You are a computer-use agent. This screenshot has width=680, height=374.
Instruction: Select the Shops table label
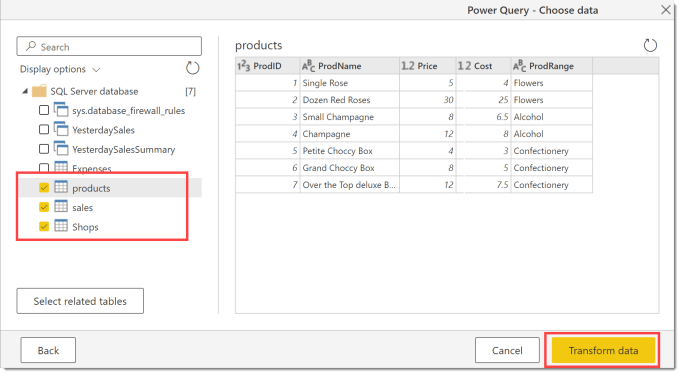(x=85, y=227)
